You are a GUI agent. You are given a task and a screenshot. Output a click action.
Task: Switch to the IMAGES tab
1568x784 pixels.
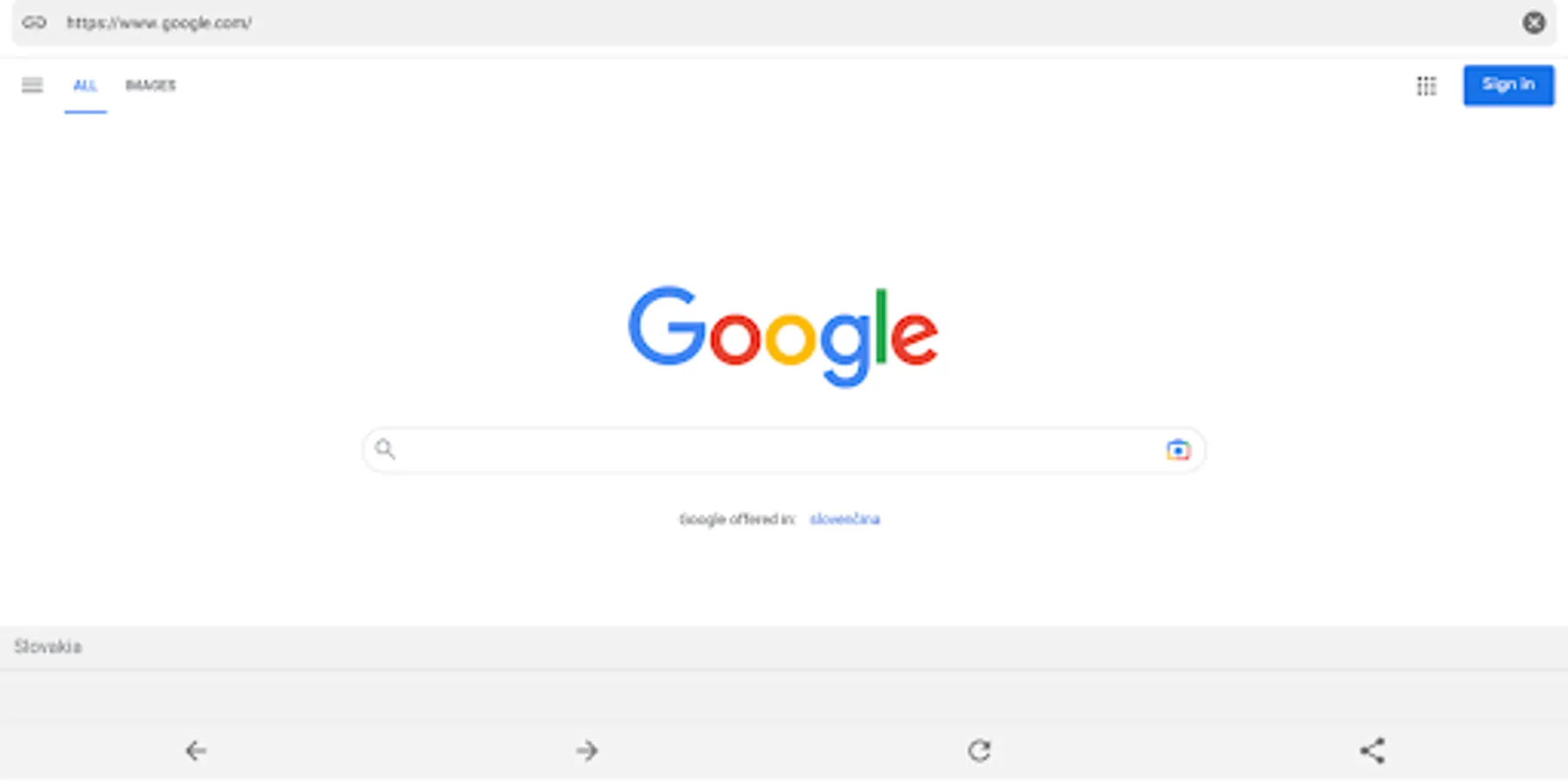tap(151, 85)
